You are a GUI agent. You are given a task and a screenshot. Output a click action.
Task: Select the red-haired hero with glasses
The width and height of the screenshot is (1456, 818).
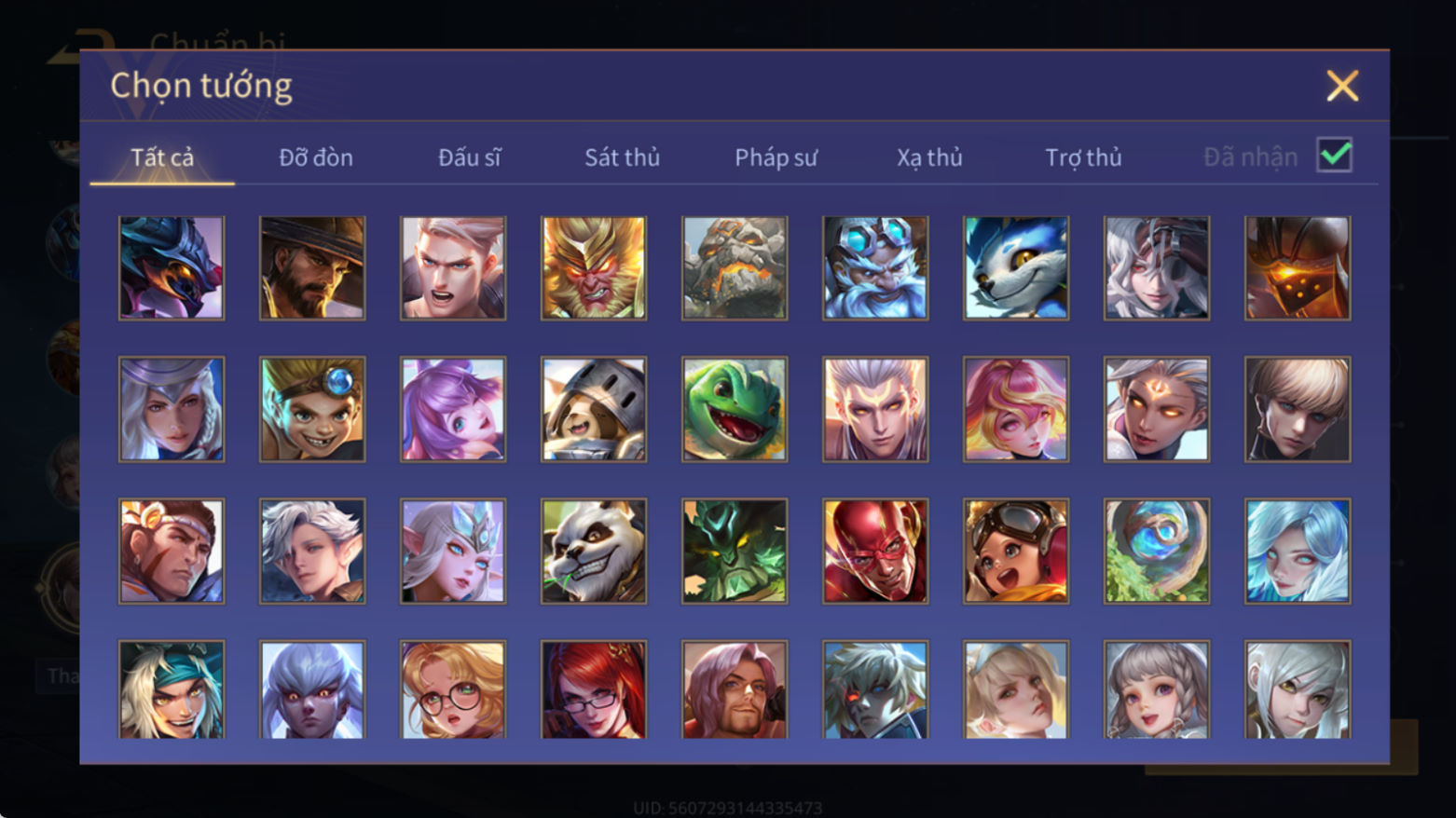(594, 689)
